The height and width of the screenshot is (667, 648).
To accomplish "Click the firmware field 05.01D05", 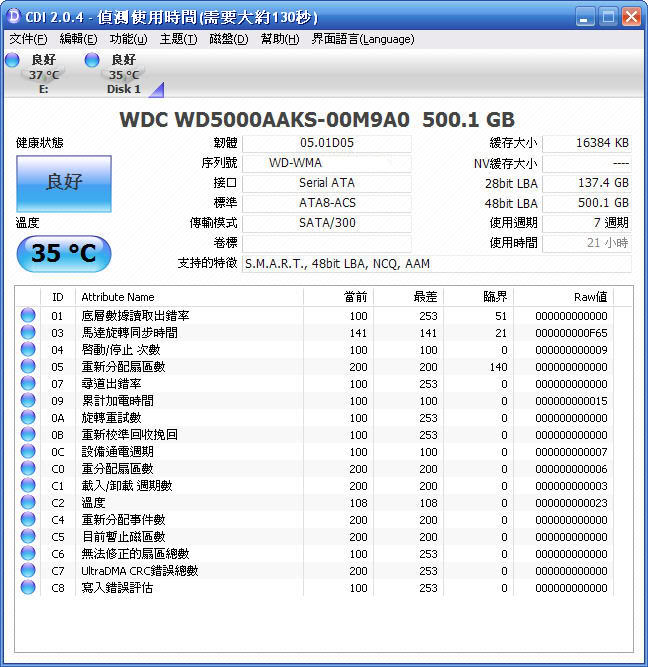I will (x=327, y=143).
